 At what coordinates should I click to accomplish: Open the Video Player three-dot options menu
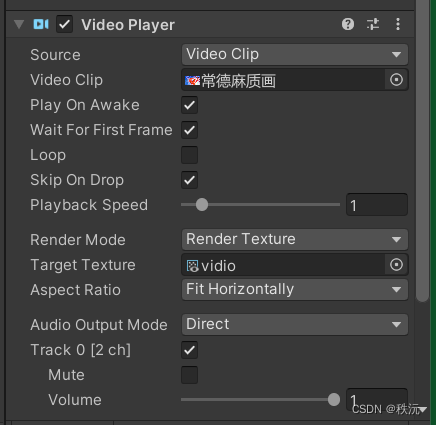click(x=398, y=24)
